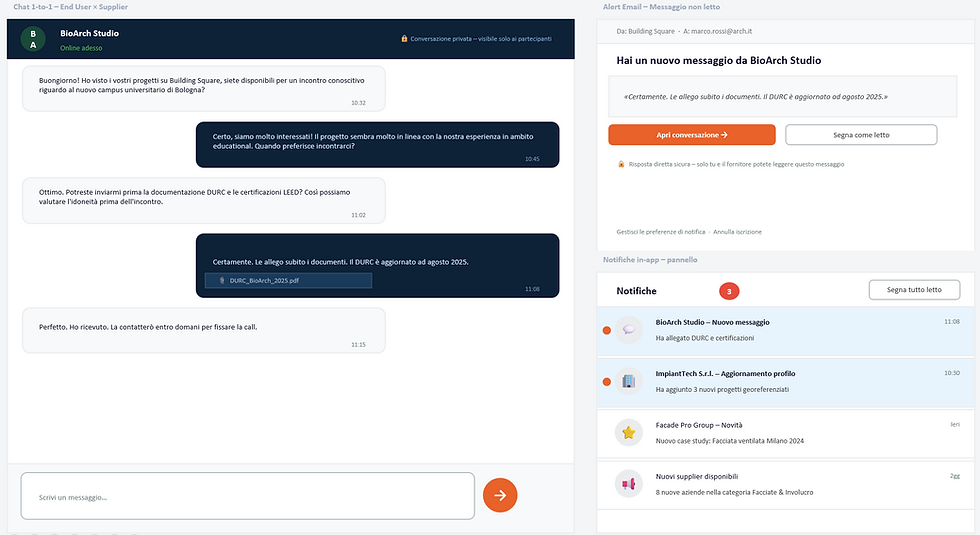Focus the Scrivi un messaggio input field

click(248, 496)
